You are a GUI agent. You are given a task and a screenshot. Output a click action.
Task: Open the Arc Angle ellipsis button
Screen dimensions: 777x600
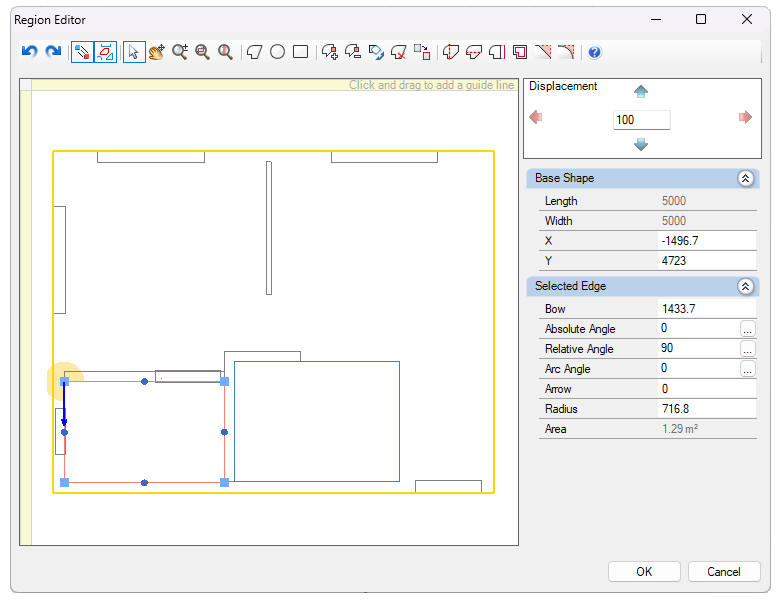748,369
